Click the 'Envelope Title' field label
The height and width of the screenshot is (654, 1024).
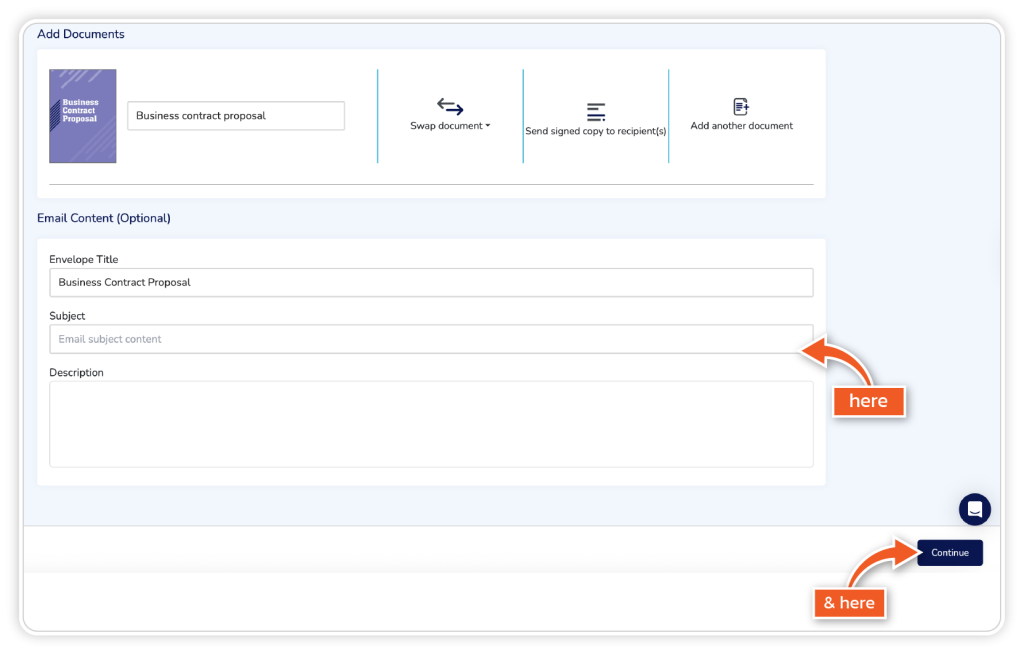84,260
